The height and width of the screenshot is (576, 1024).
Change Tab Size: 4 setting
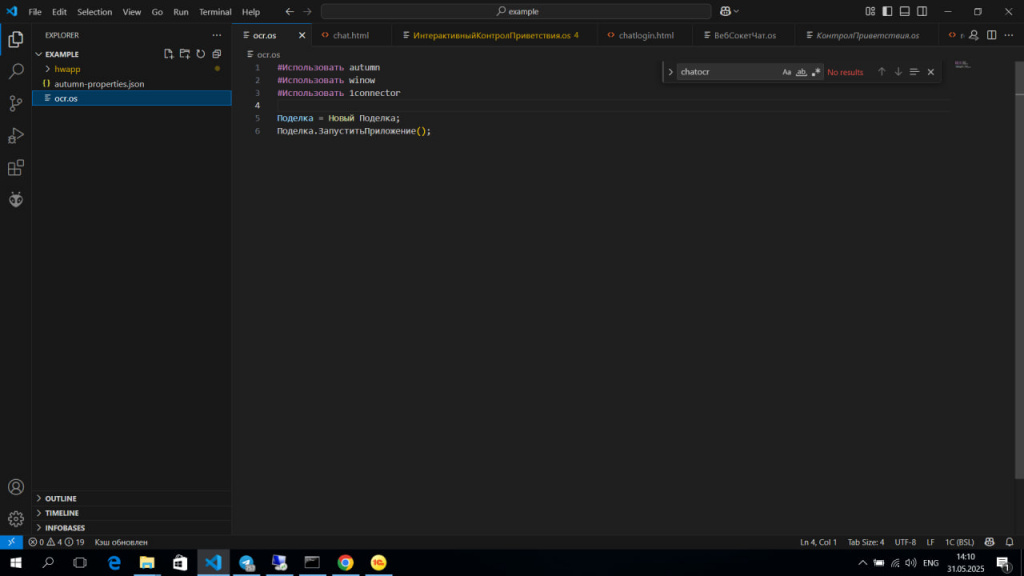click(x=866, y=542)
